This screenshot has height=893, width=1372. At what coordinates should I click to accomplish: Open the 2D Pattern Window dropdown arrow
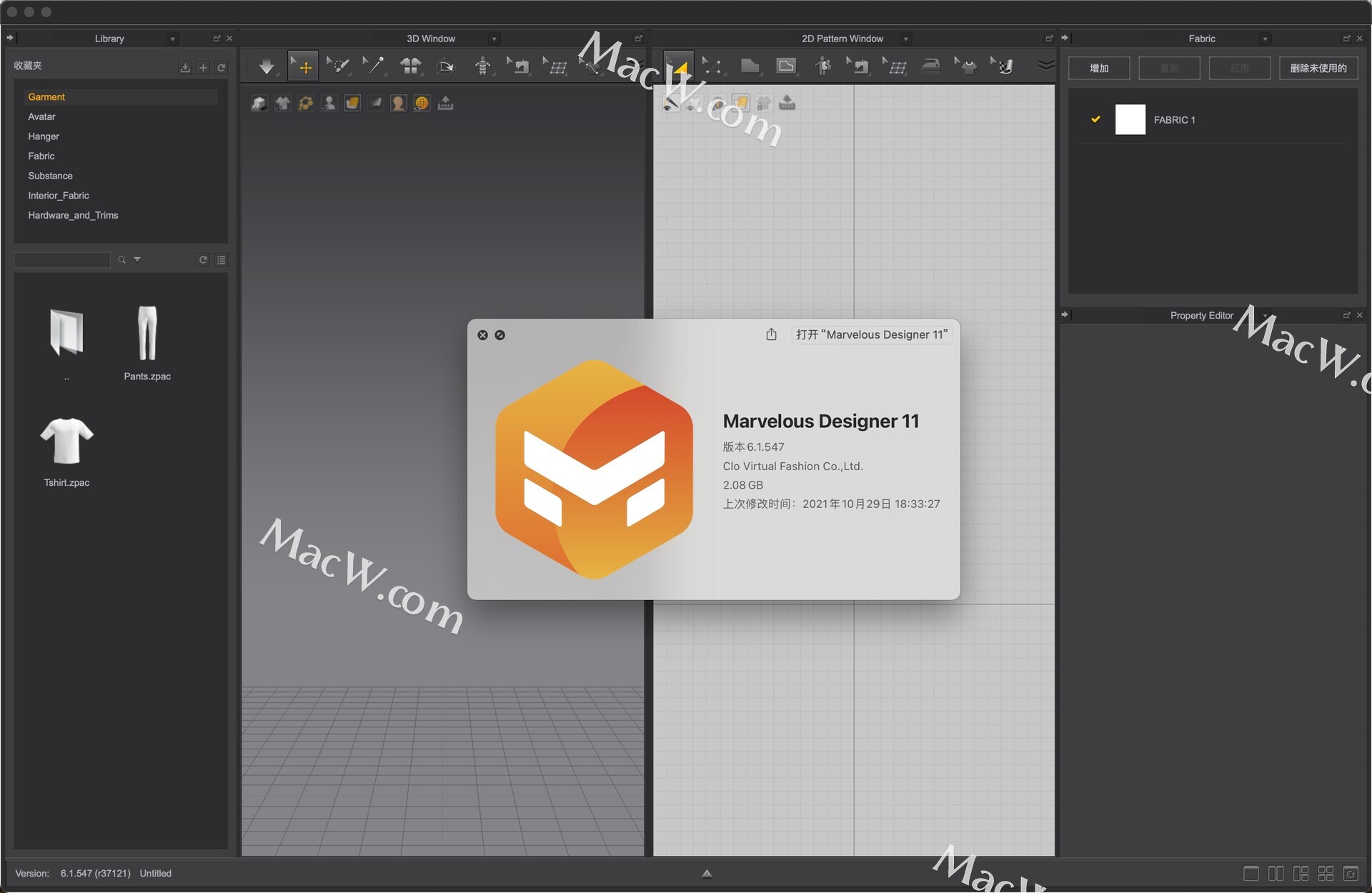905,39
